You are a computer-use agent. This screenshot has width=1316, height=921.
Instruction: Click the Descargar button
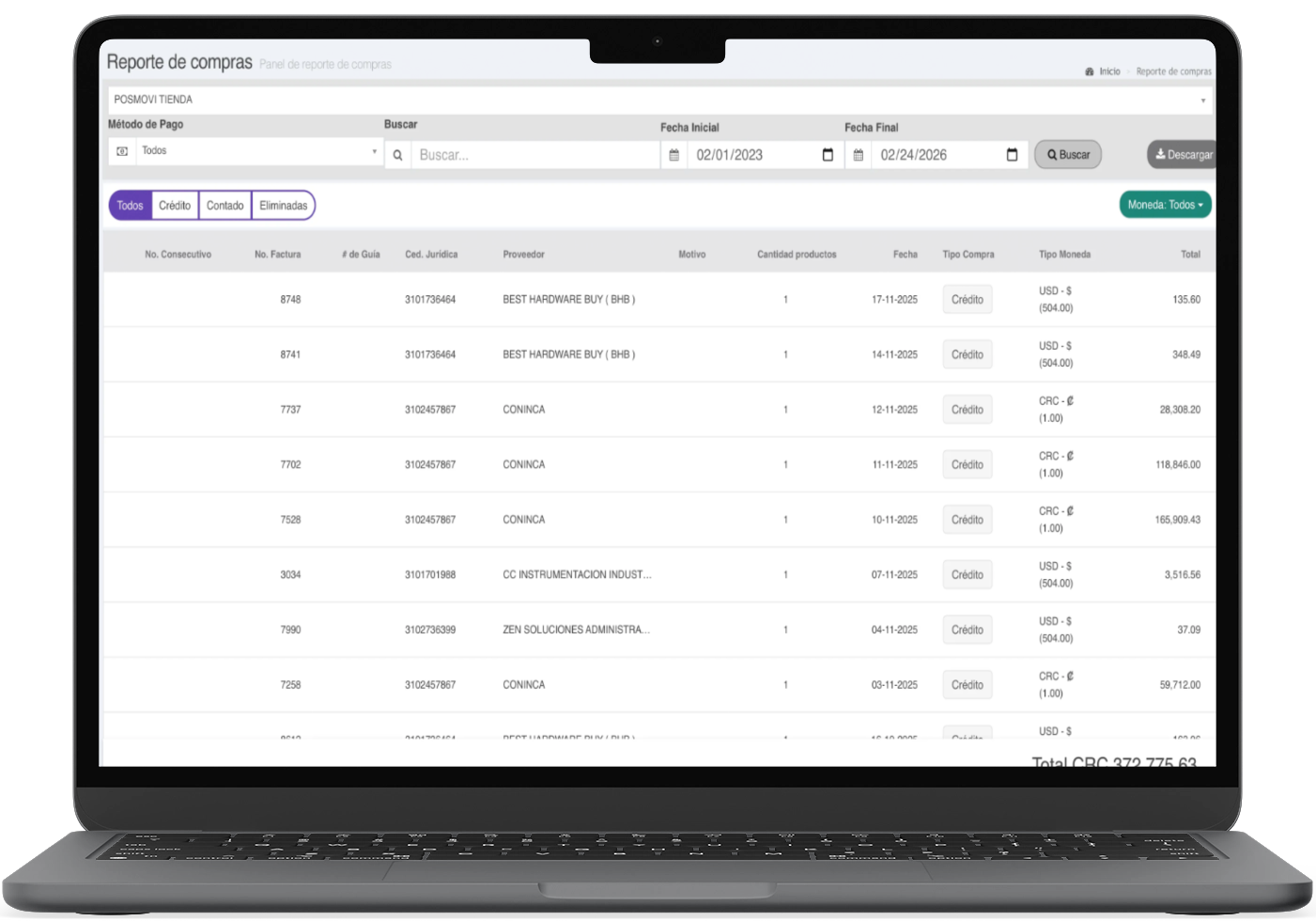1182,153
